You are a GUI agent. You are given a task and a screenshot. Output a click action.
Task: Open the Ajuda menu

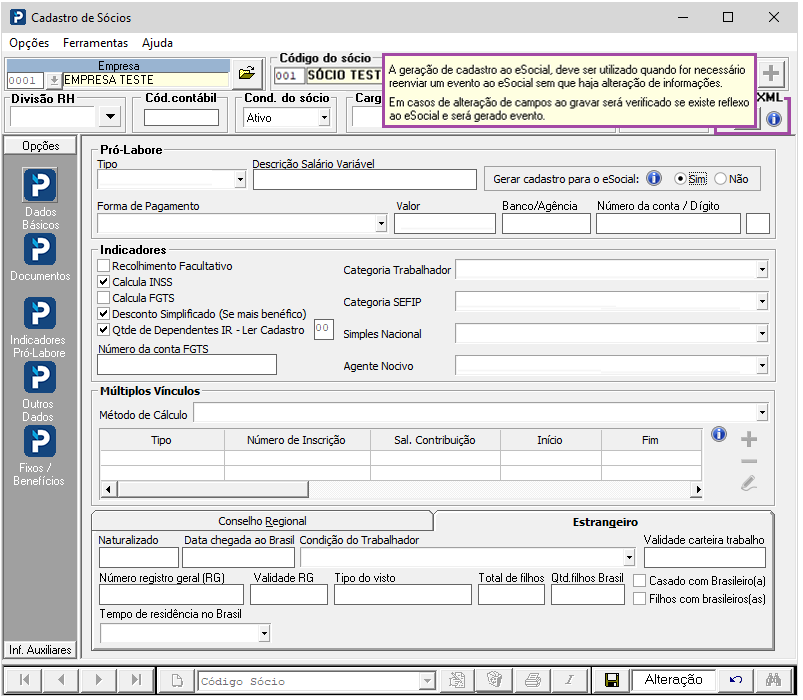(x=157, y=43)
